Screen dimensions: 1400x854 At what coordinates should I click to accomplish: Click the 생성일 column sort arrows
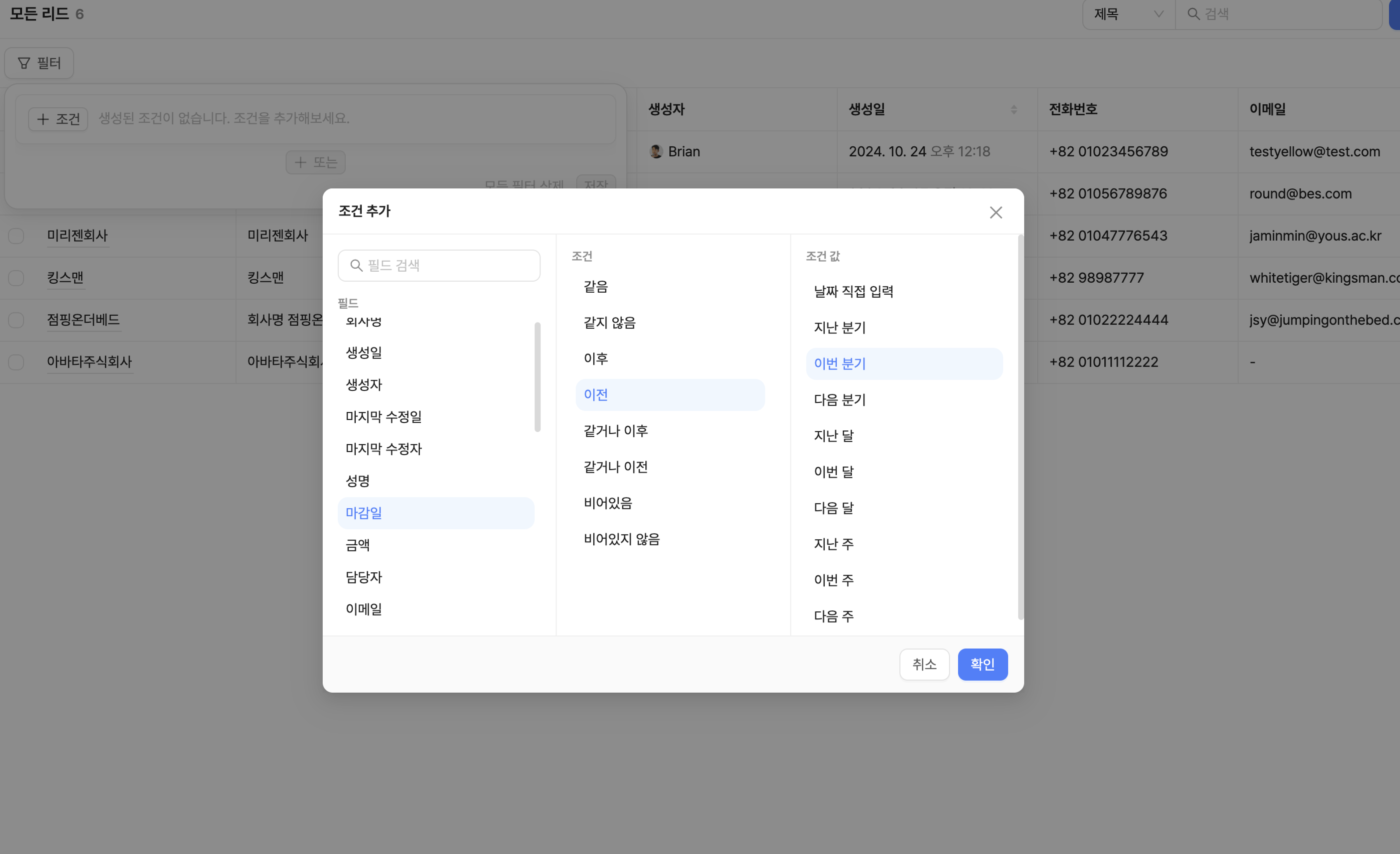(x=1014, y=109)
